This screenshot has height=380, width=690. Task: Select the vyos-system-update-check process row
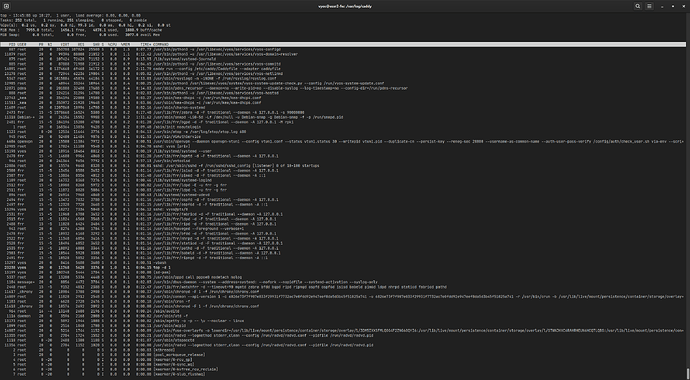(343, 83)
